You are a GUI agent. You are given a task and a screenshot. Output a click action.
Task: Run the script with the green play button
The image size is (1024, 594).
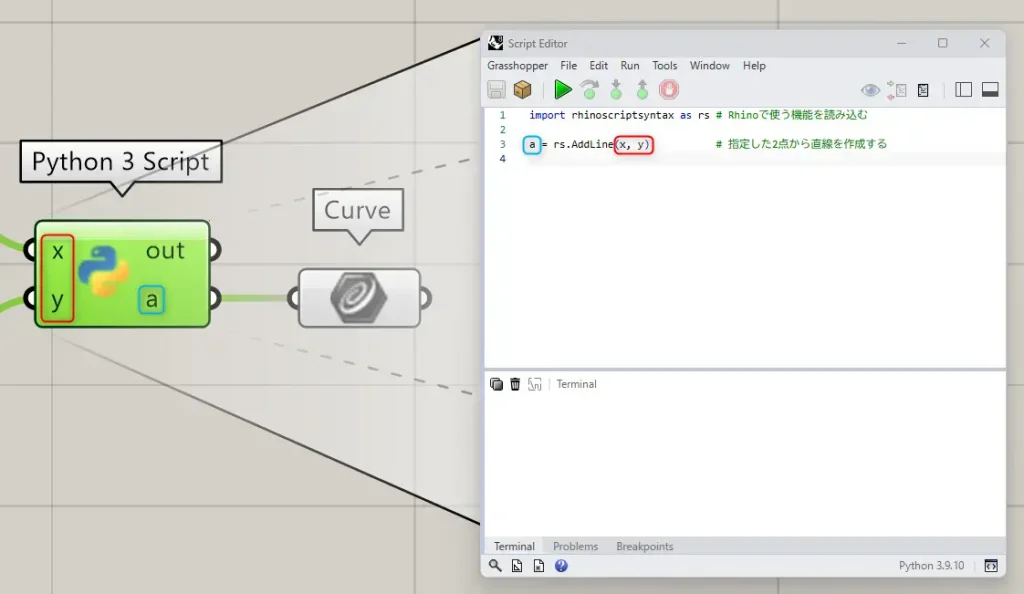[x=563, y=90]
